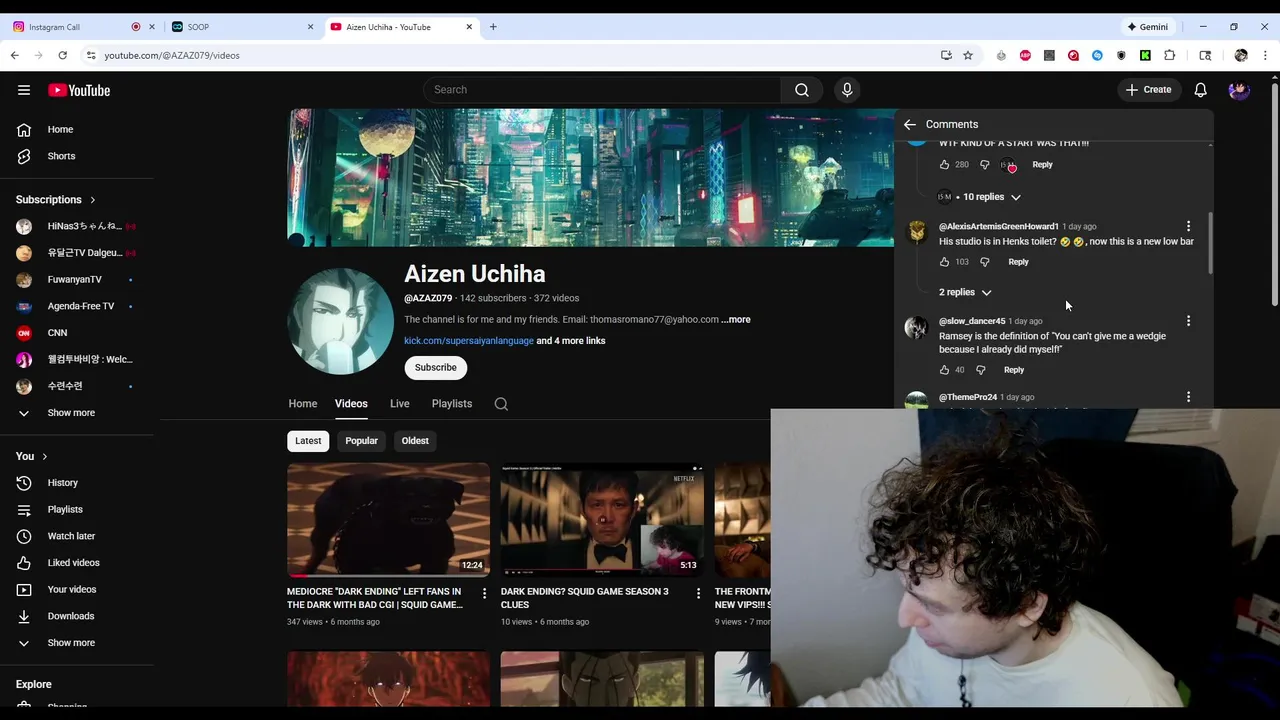Open options for slow_dancer45's comment
The width and height of the screenshot is (1280, 720).
[1188, 321]
